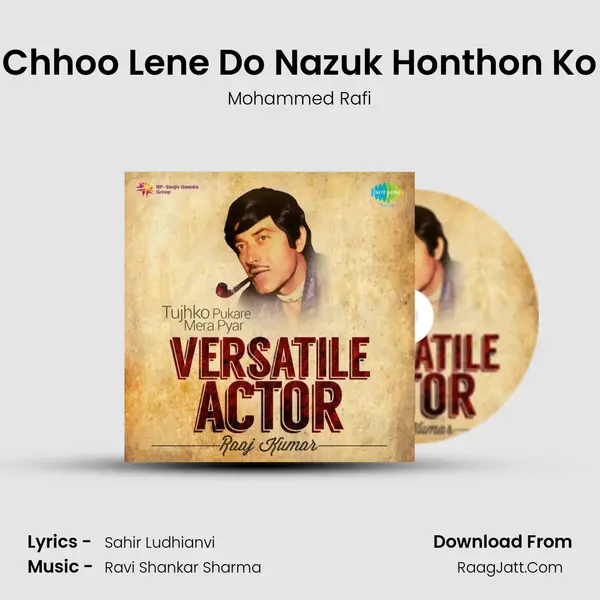Click the RP-Sanjiv Goenka Group logo
The height and width of the screenshot is (600, 600).
point(167,189)
